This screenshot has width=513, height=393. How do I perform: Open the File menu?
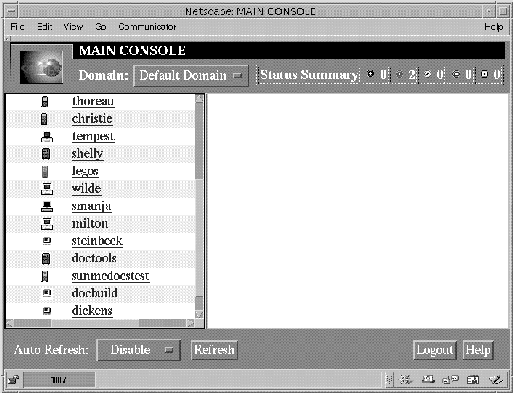pyautogui.click(x=17, y=27)
